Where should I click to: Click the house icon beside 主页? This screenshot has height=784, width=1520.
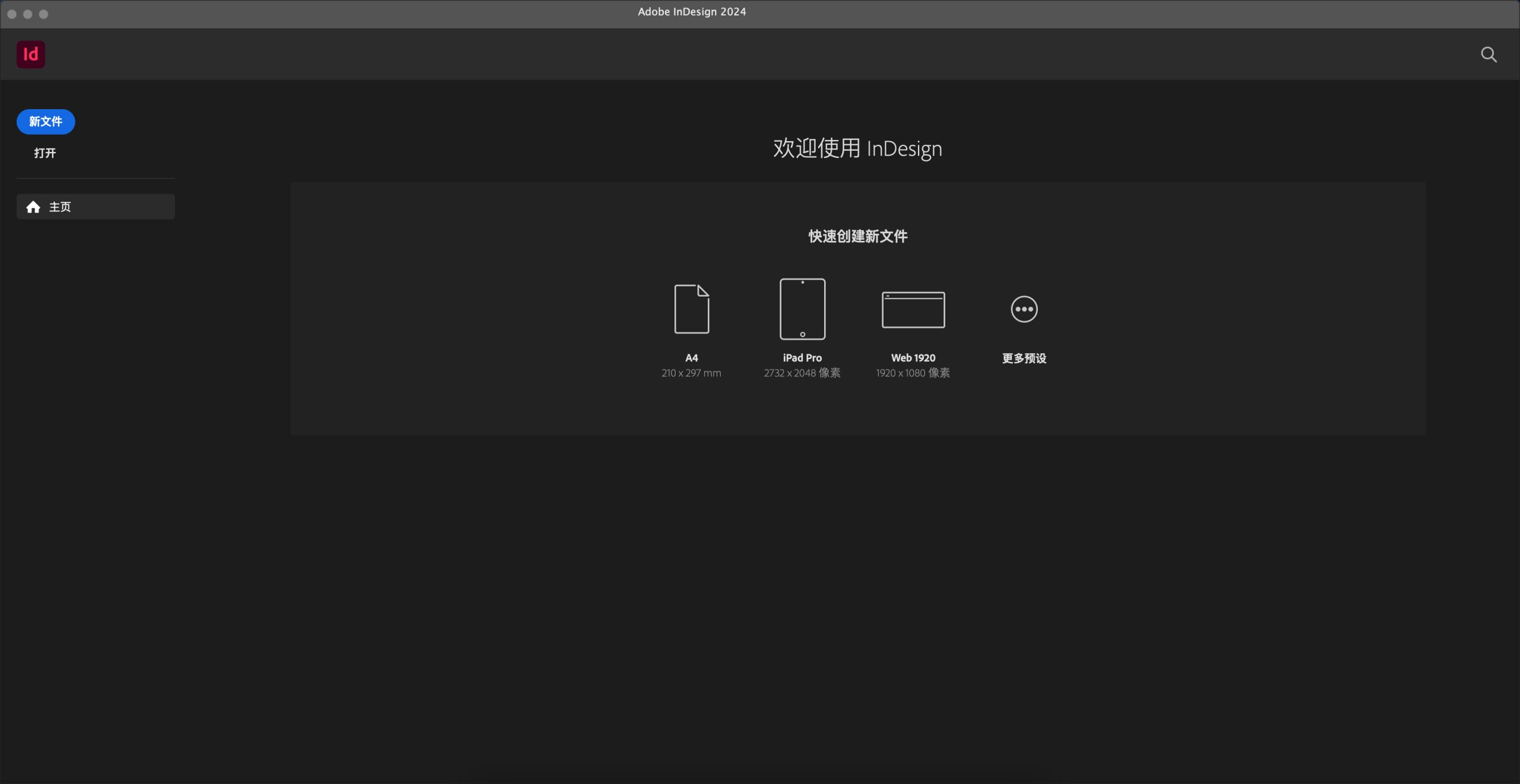33,207
